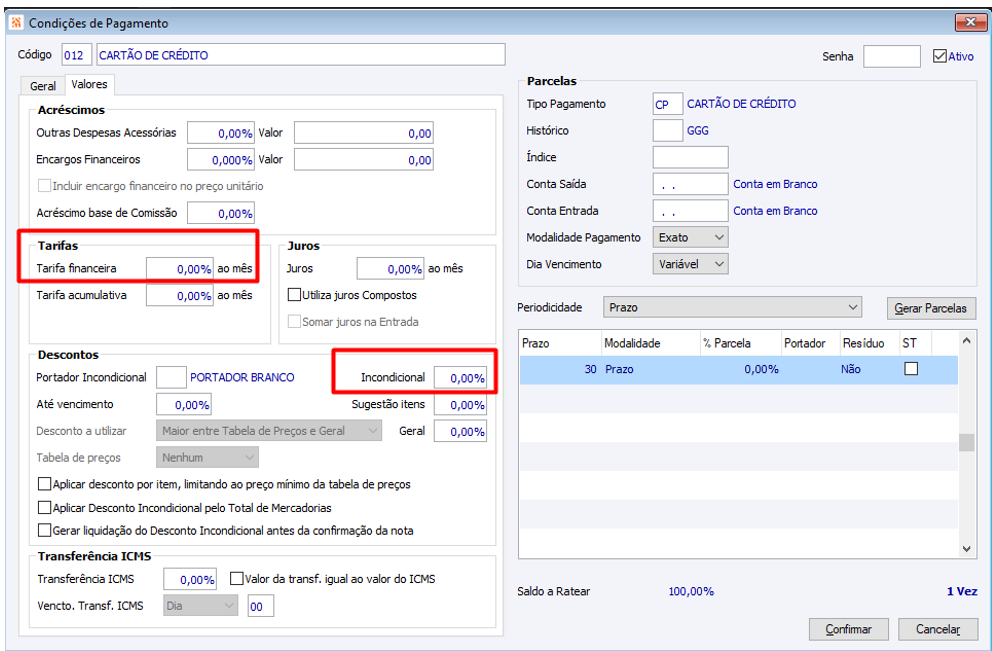Toggle the Ativo checkbox
This screenshot has width=992, height=651.
point(939,56)
